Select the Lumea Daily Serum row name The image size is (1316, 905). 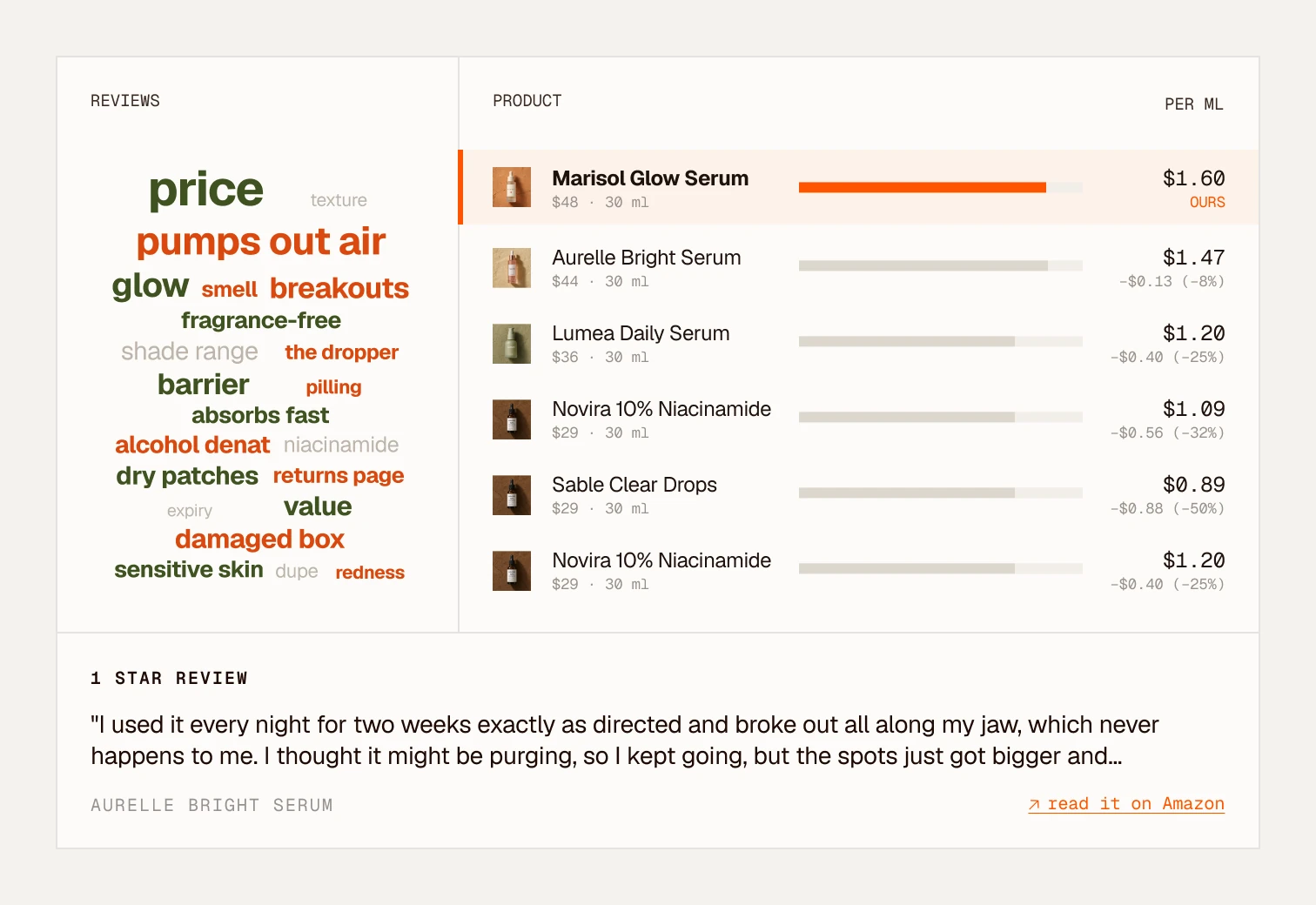pyautogui.click(x=641, y=333)
